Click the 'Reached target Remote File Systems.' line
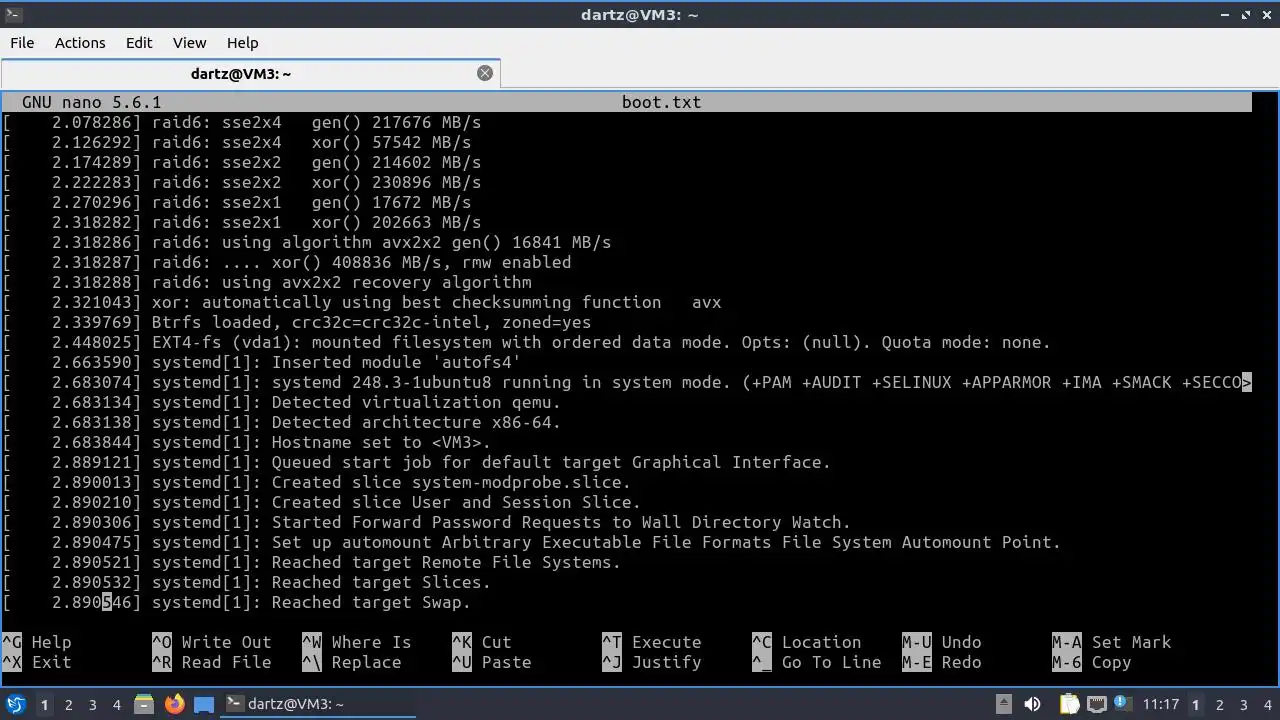This screenshot has height=720, width=1280. click(x=312, y=562)
